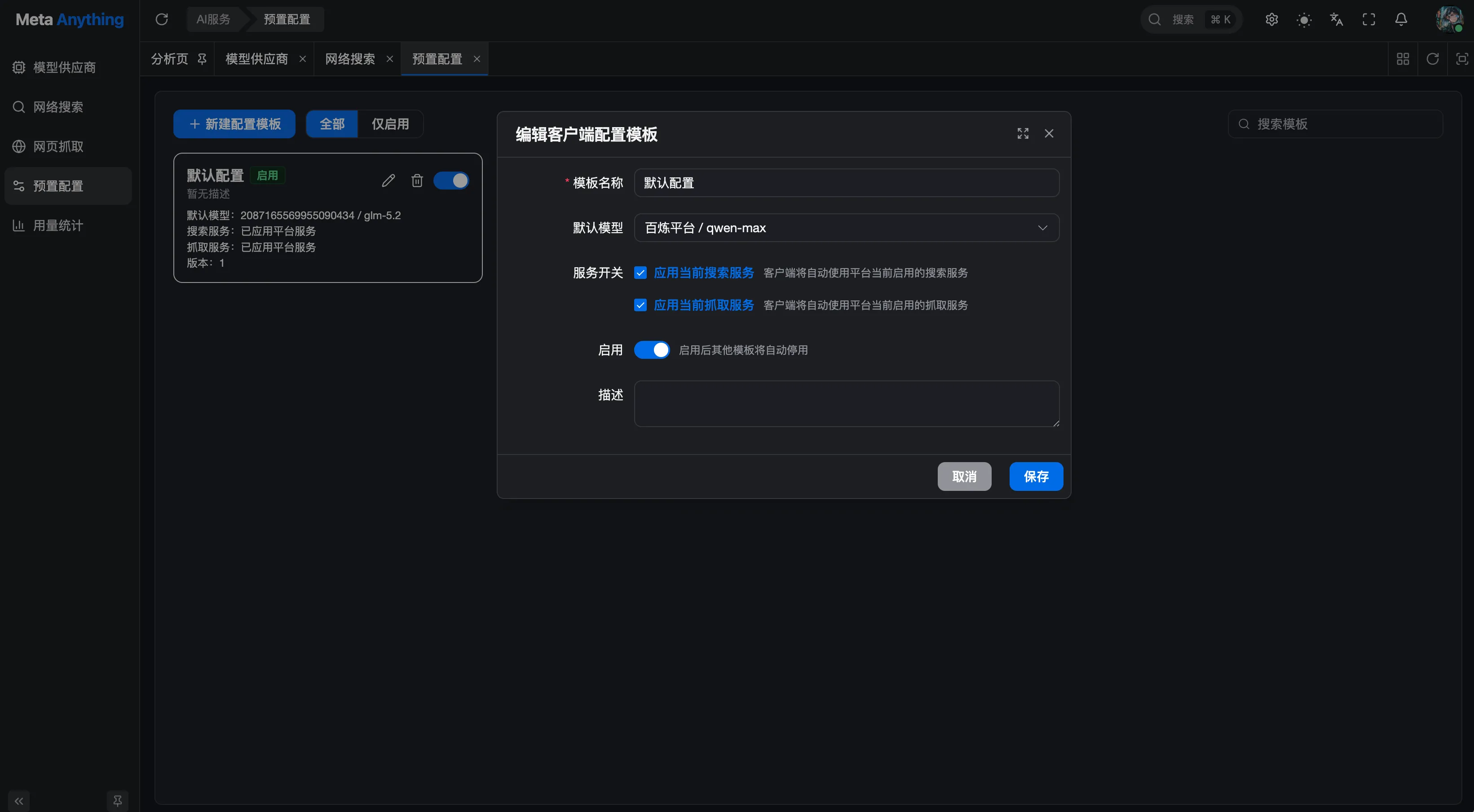Uncheck 应用当前抓取服务 checkbox

pos(640,305)
